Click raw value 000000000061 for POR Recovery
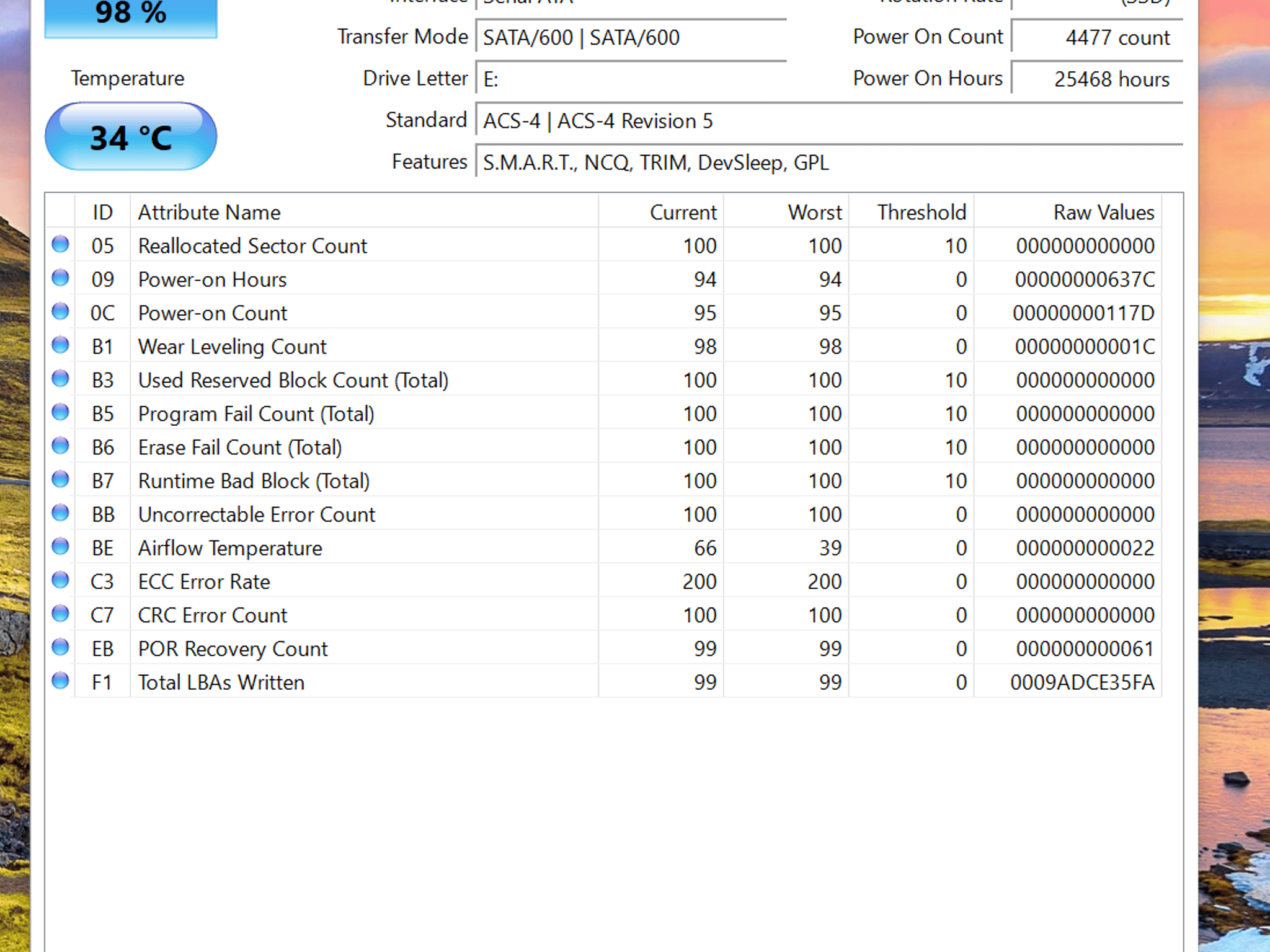This screenshot has width=1270, height=952. [1085, 649]
